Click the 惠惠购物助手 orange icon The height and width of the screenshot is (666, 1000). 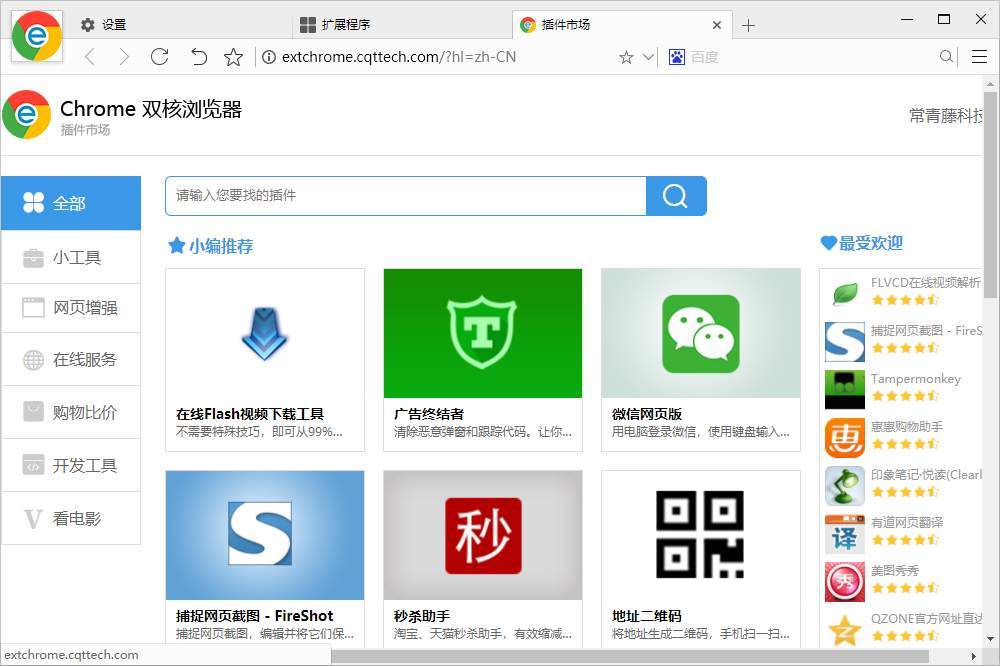pos(844,438)
